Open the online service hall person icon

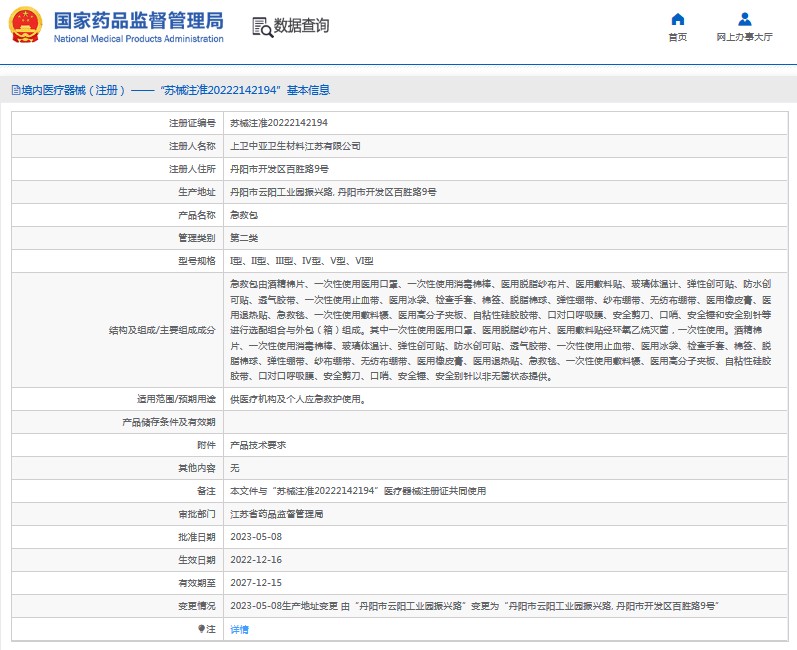[x=745, y=19]
